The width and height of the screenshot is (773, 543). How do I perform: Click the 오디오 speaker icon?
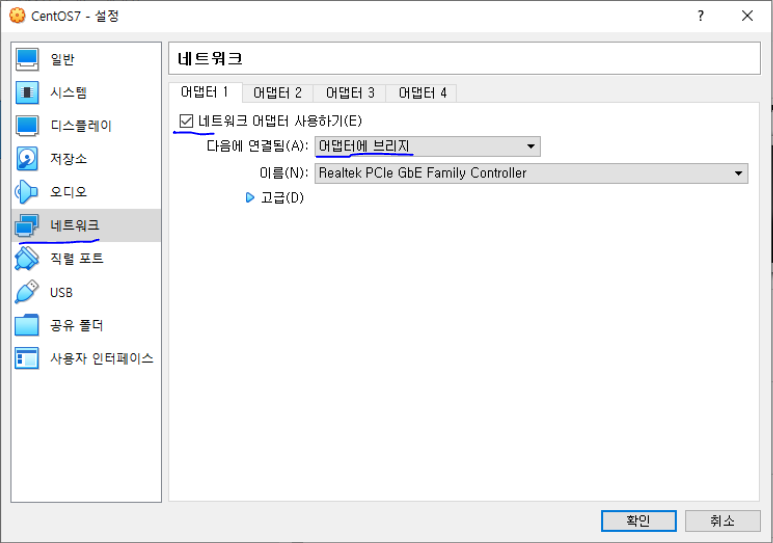(26, 192)
